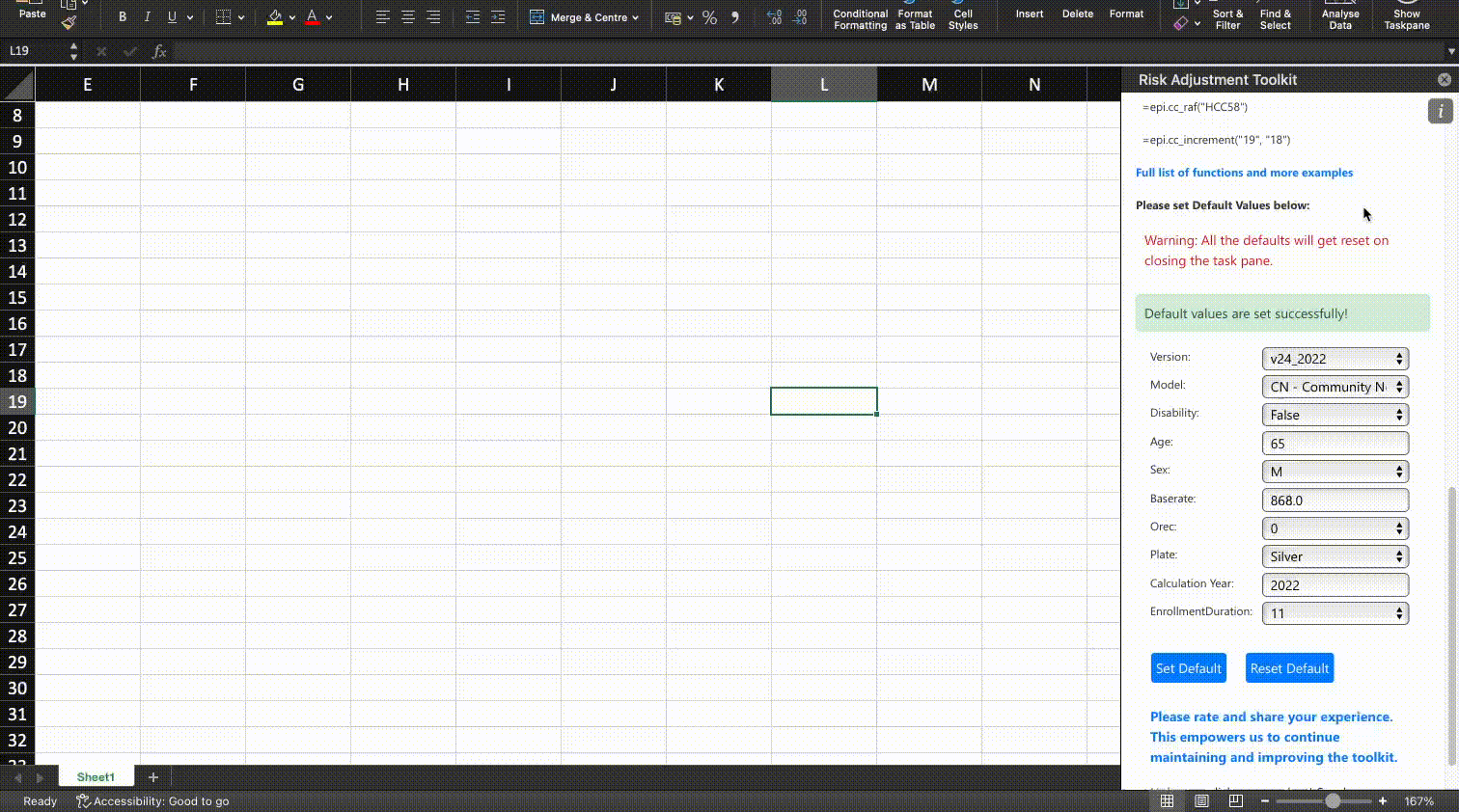Viewport: 1459px width, 812px height.
Task: Apply underline to the selection
Action: pyautogui.click(x=172, y=17)
